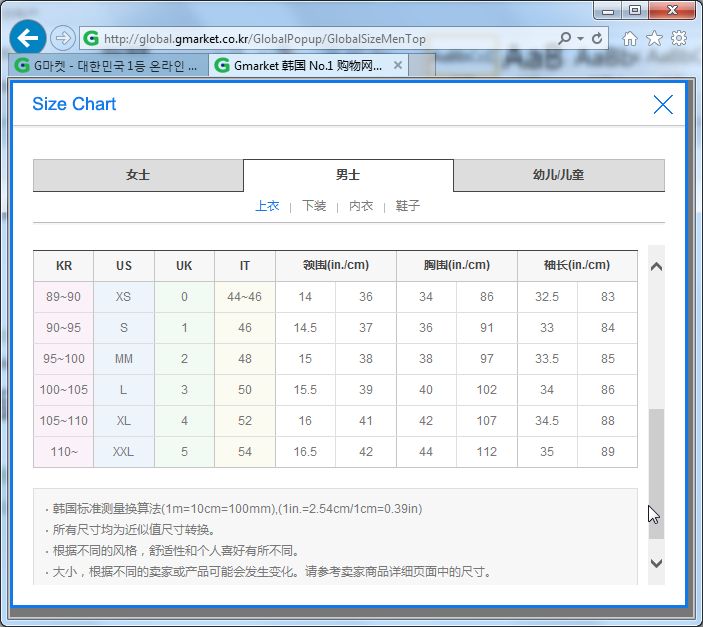Open the 下装 size link

click(314, 206)
